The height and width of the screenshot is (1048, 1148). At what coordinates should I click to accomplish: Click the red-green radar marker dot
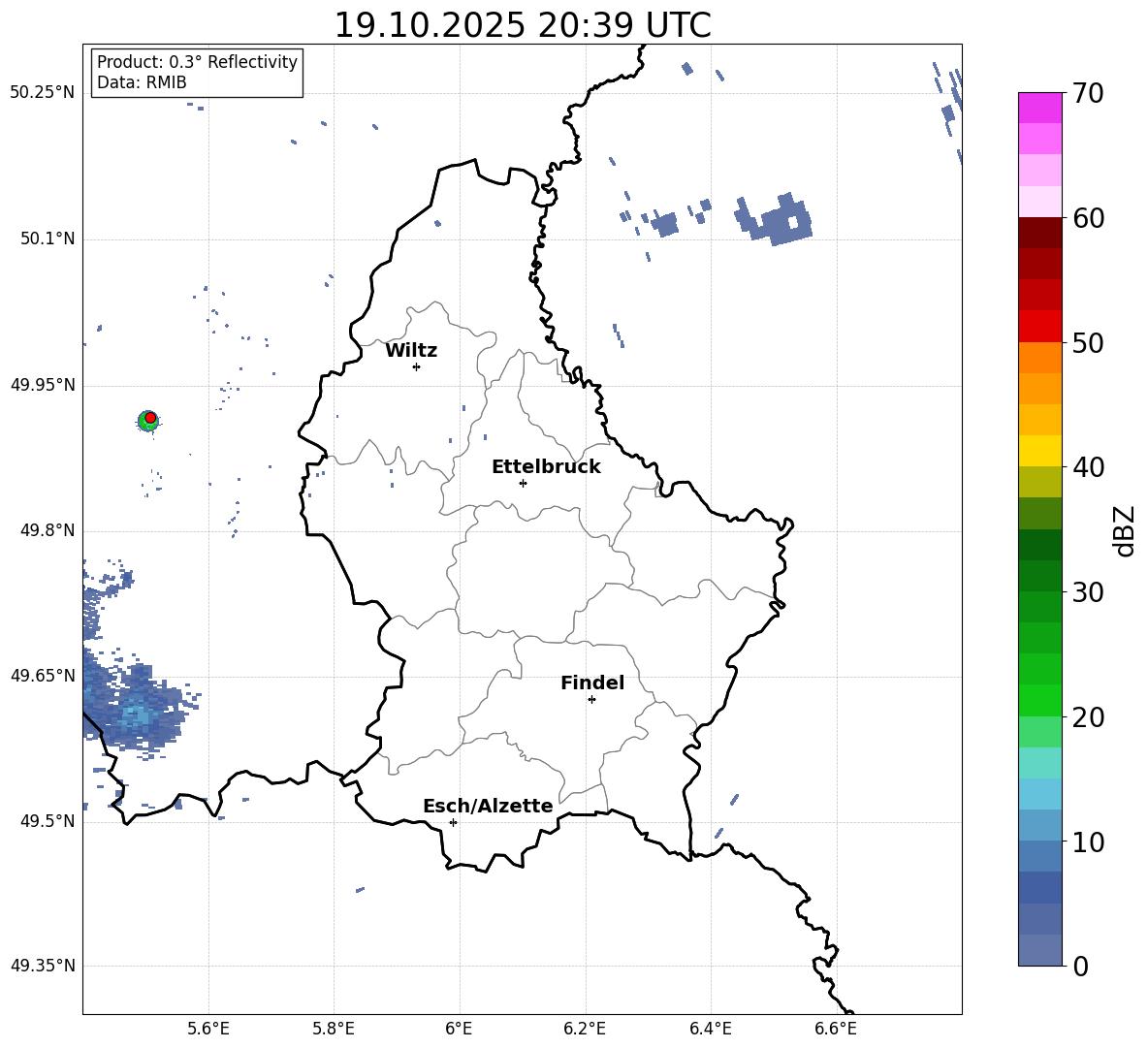148,420
